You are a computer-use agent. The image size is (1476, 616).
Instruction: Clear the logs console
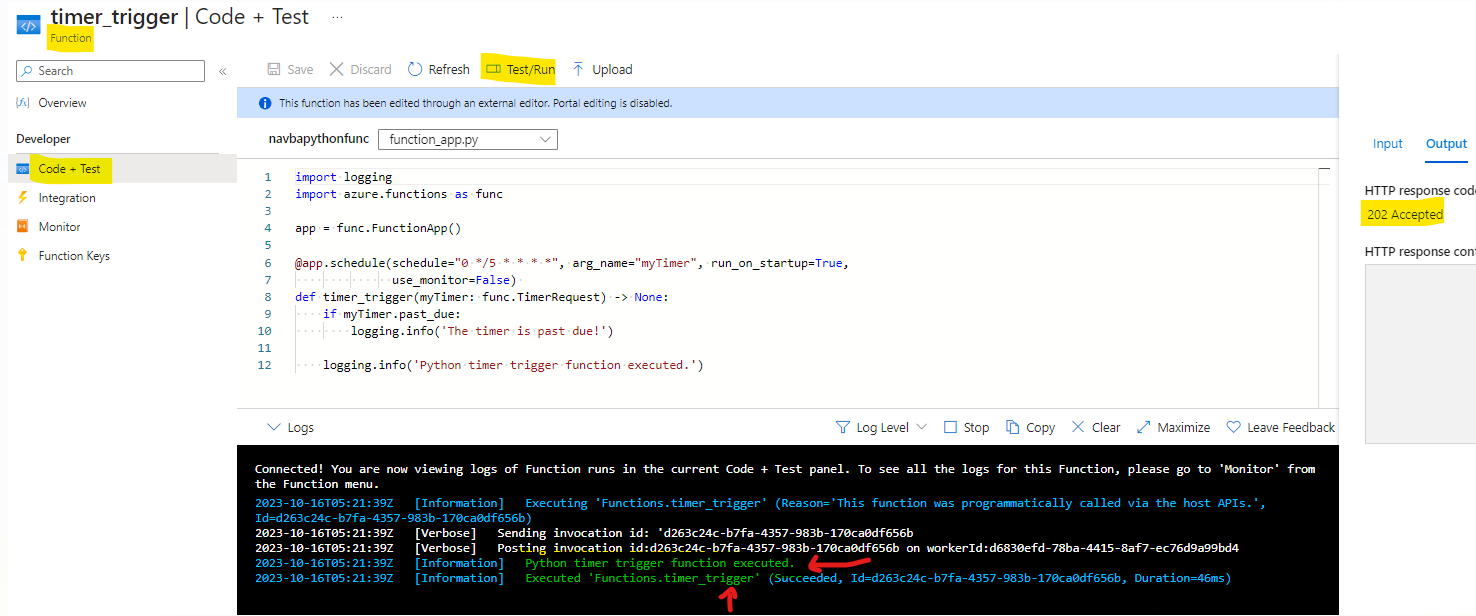[x=1095, y=427]
